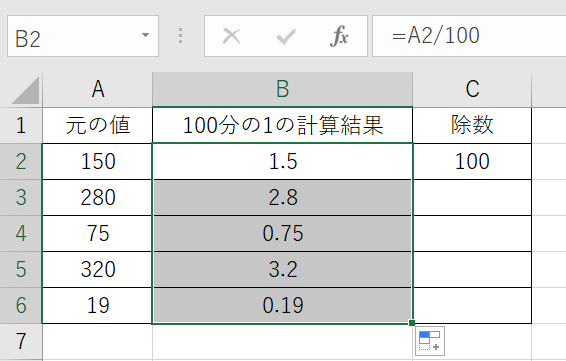Image resolution: width=566 pixels, height=361 pixels.
Task: Select row 7 header
Action: [21, 342]
